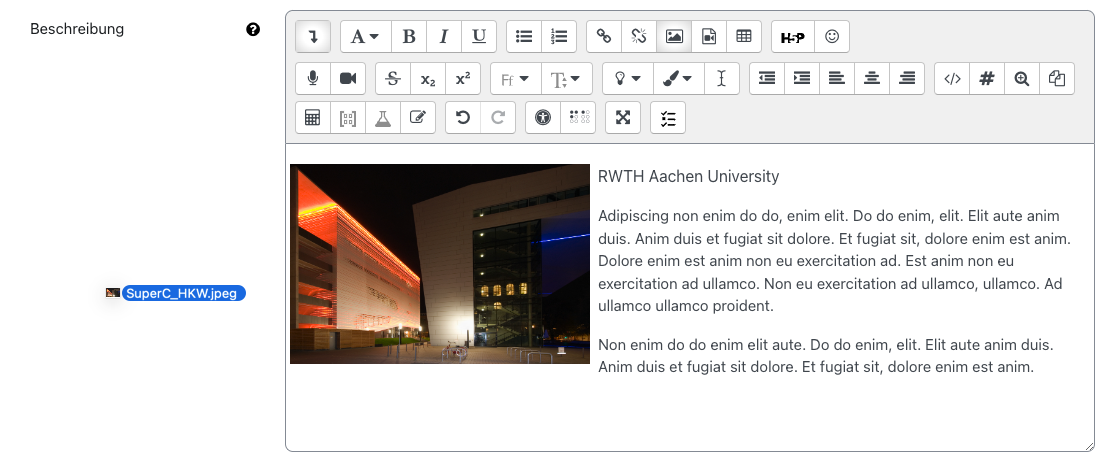Click the SuperC_HKW.jpeg file label
Viewport: 1108px width, 462px height.
tap(184, 293)
